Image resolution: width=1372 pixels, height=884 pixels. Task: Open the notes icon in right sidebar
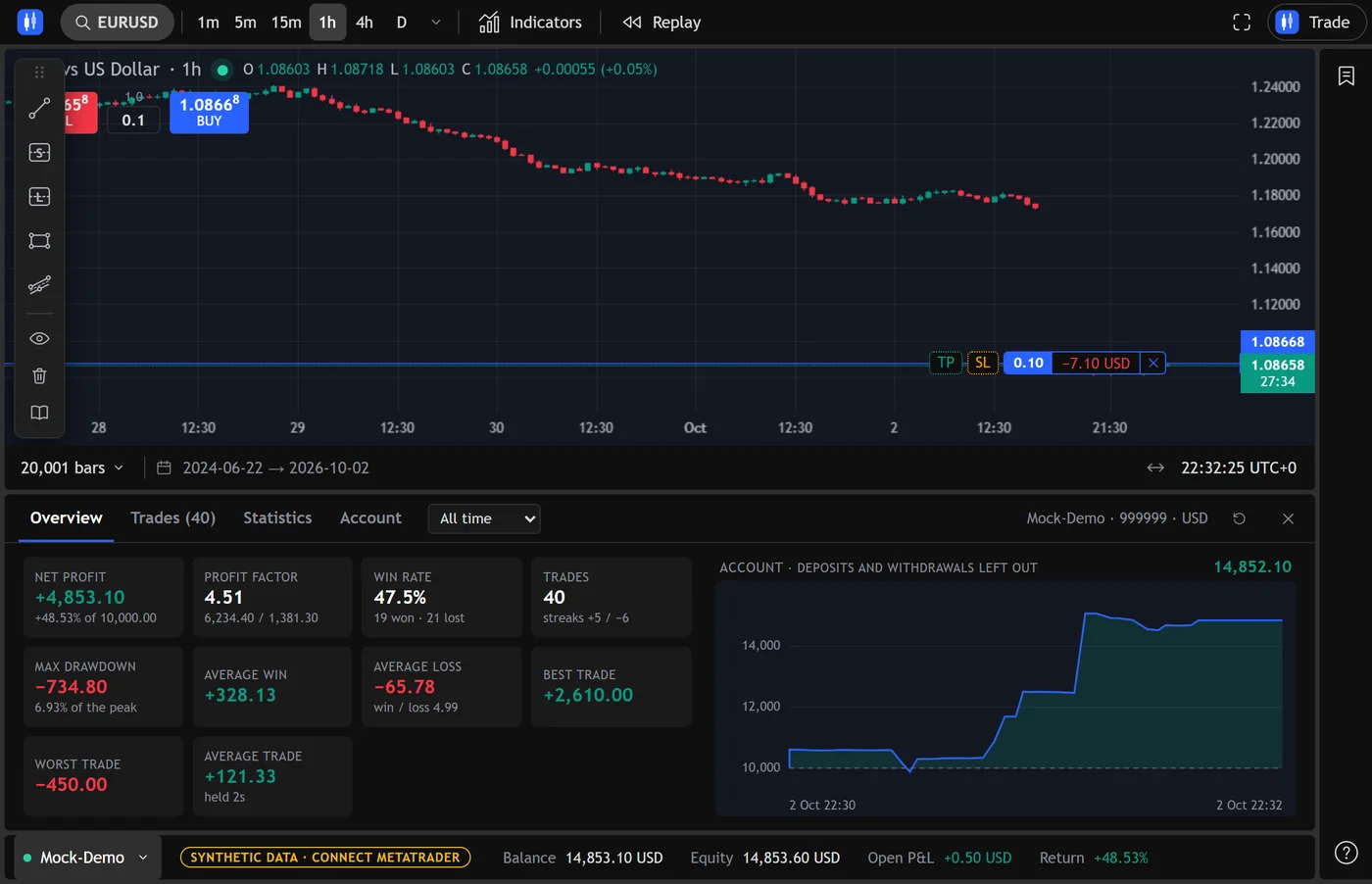pyautogui.click(x=1347, y=75)
